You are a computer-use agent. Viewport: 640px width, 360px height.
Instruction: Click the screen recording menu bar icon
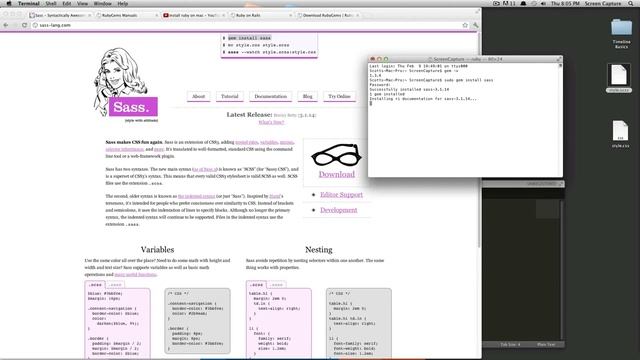click(x=496, y=4)
